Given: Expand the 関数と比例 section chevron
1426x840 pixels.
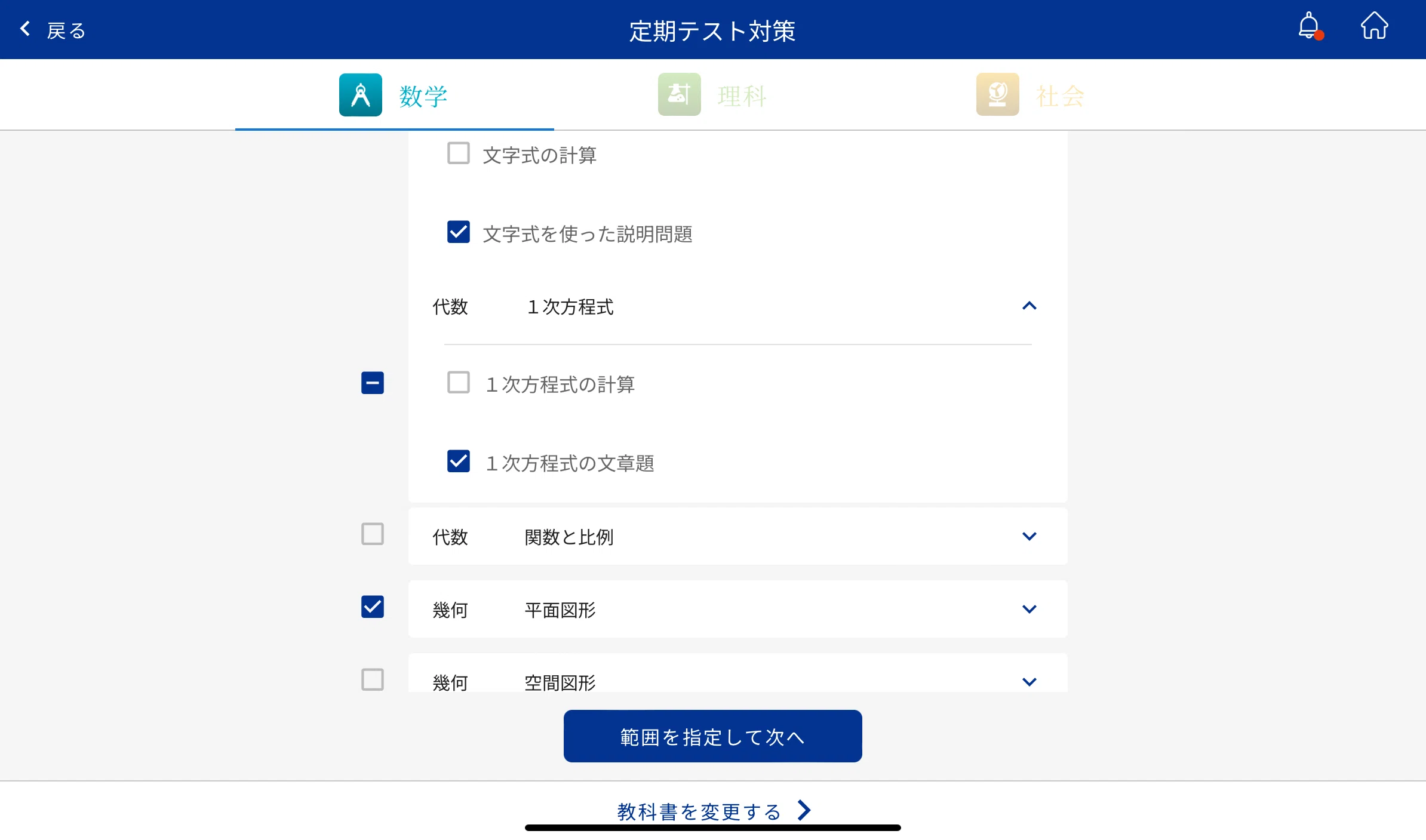Looking at the screenshot, I should click(x=1029, y=537).
